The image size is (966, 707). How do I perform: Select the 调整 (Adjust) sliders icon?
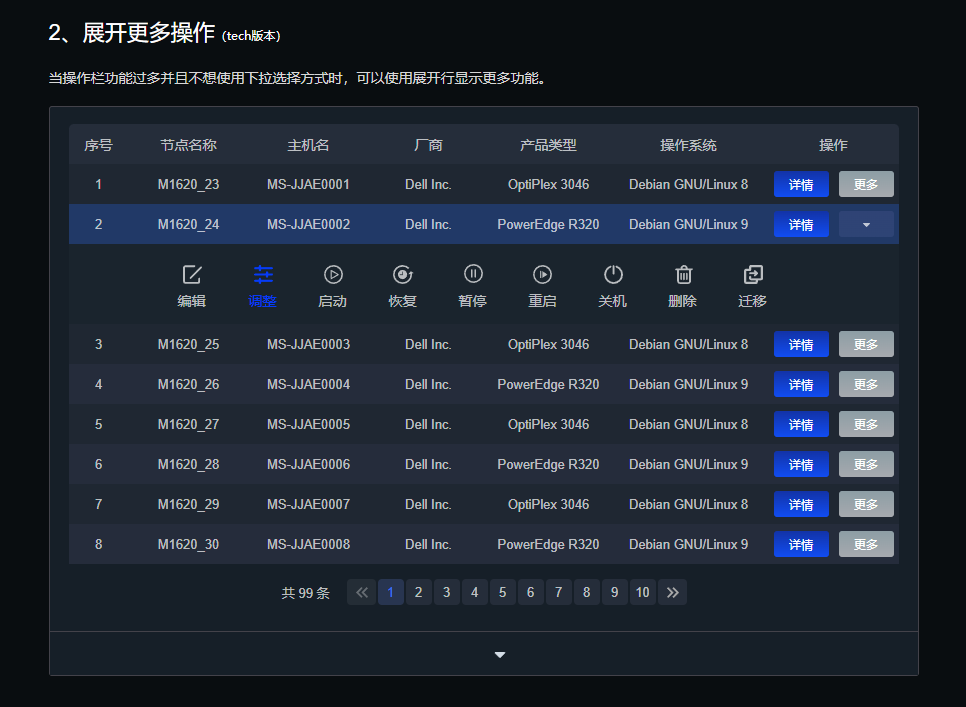263,275
